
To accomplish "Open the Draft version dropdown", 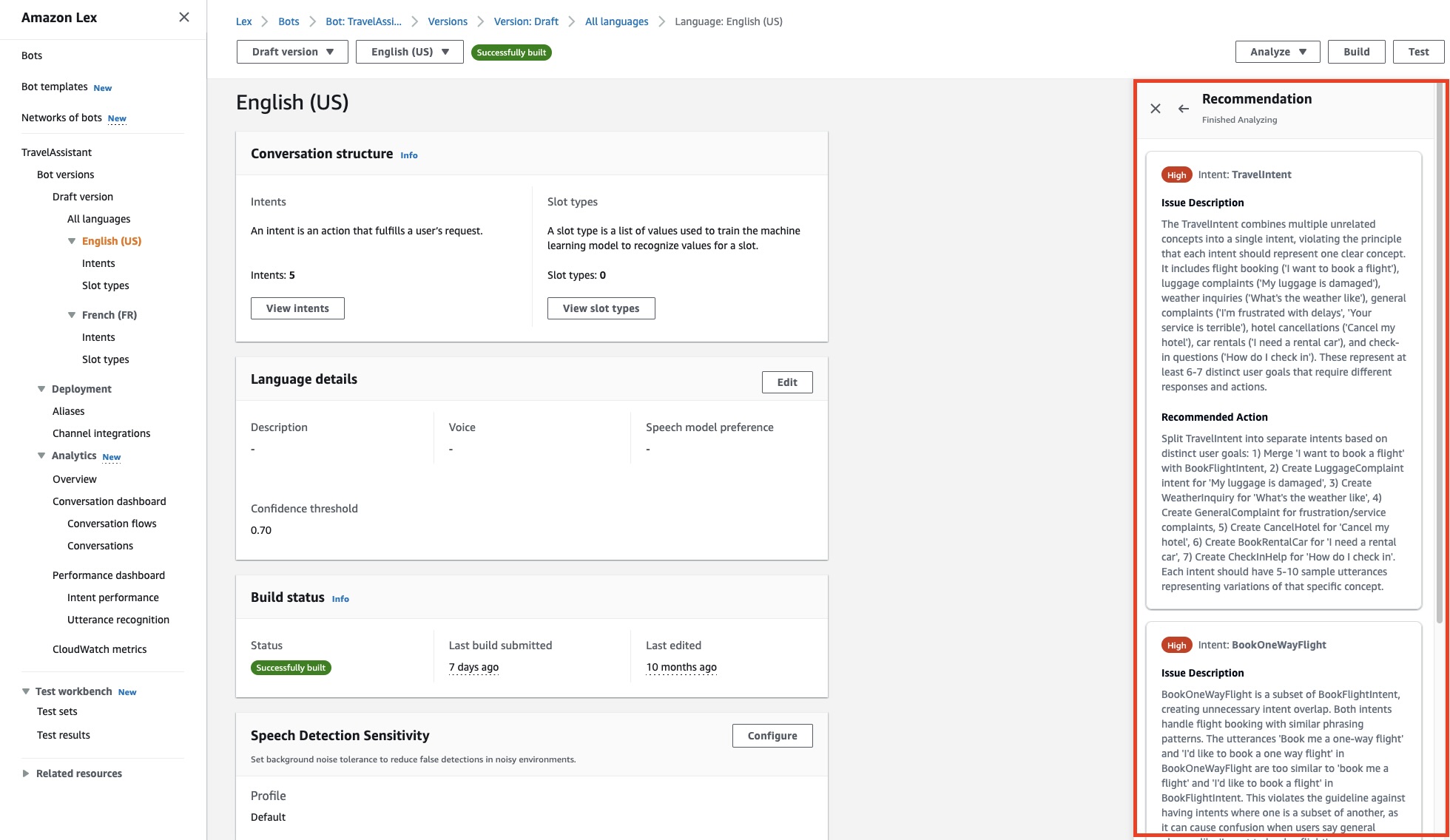I will (292, 52).
